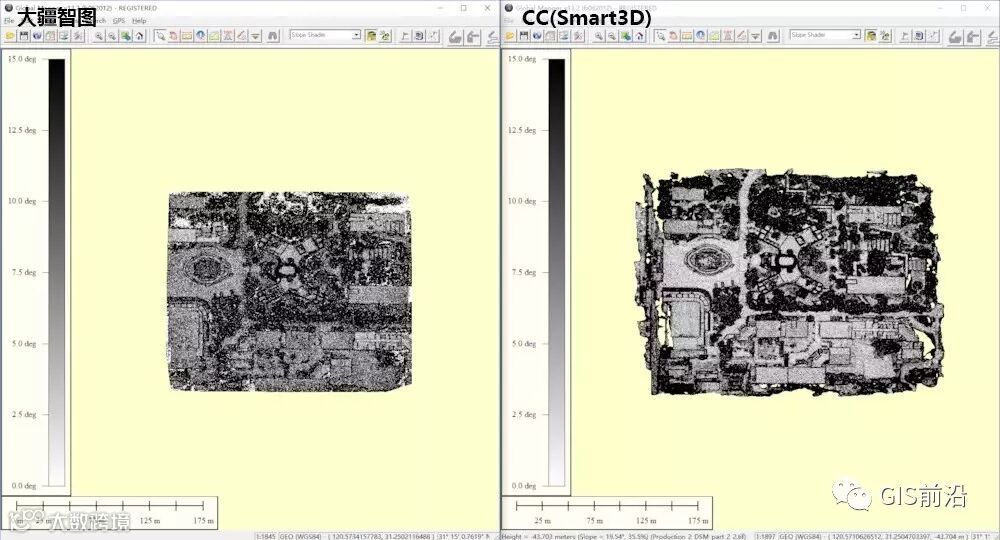Zoom Out magnifier in CC(Smart3D) window
This screenshot has height=540, width=1000.
(x=612, y=36)
